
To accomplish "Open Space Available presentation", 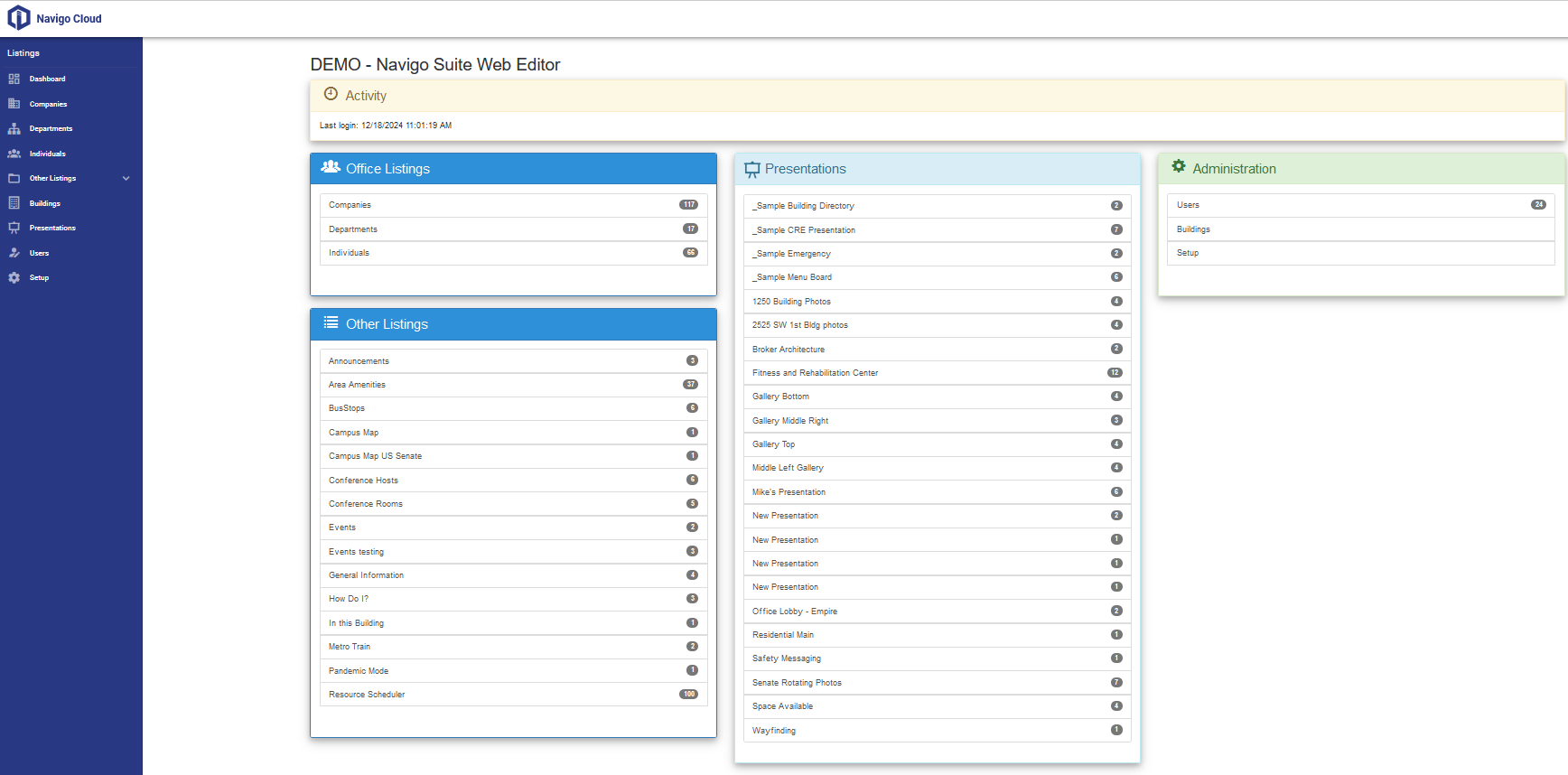I will click(x=938, y=706).
